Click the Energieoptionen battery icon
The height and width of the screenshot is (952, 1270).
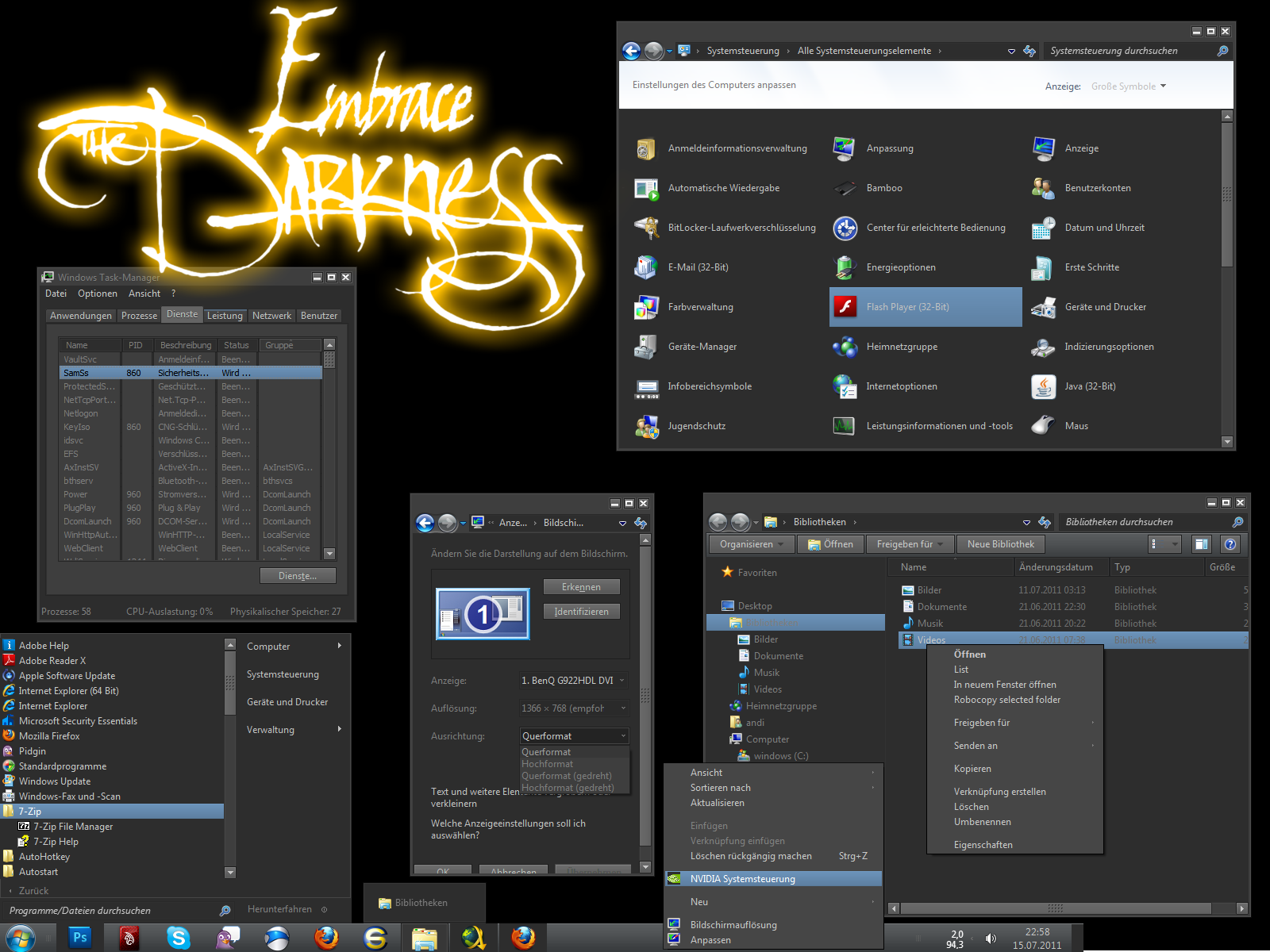point(845,267)
